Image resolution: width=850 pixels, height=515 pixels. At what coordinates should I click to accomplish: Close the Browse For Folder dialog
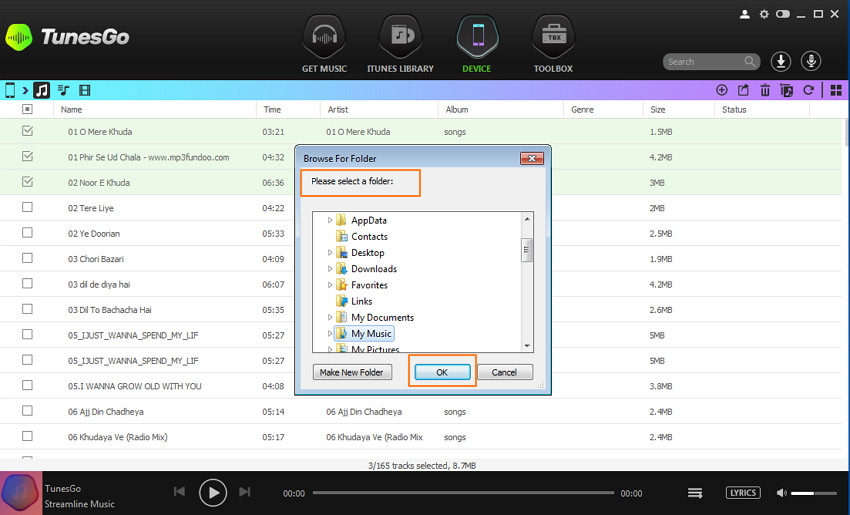532,158
